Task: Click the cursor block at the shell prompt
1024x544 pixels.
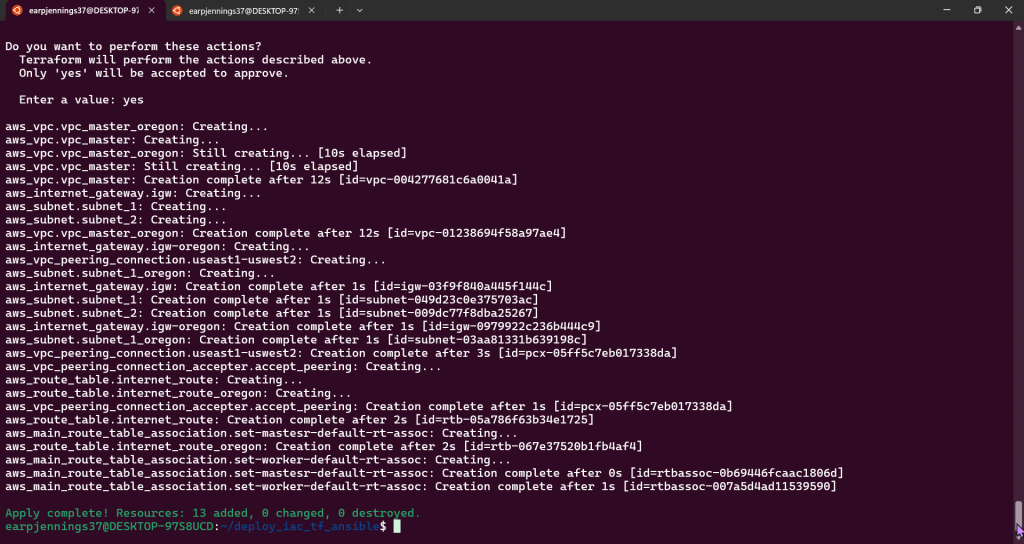Action: pos(397,526)
